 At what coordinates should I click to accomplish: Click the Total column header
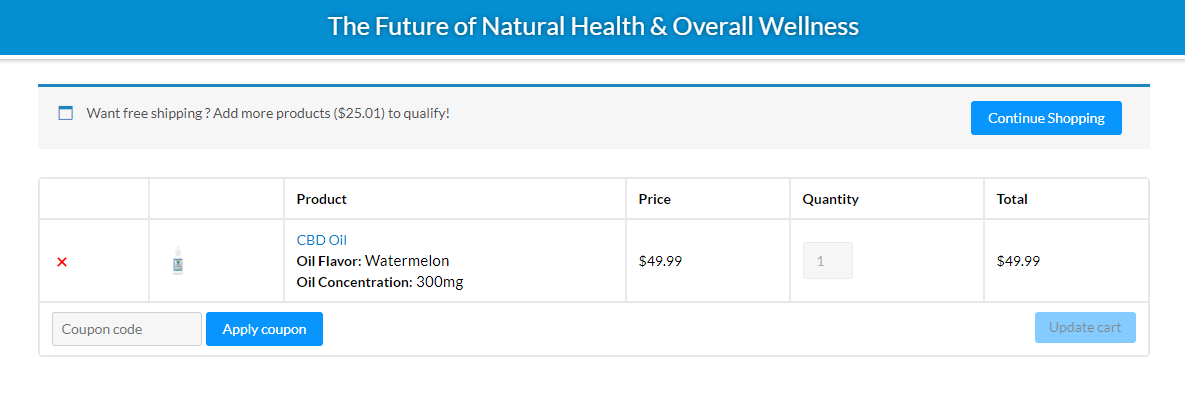(x=1012, y=199)
